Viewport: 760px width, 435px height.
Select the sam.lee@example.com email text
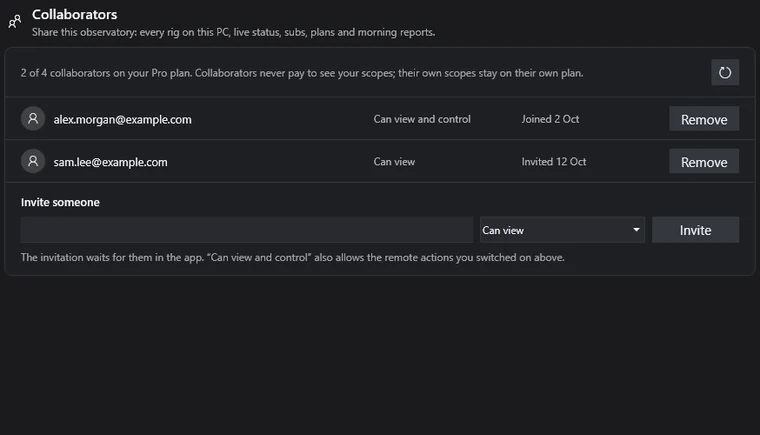tap(111, 162)
